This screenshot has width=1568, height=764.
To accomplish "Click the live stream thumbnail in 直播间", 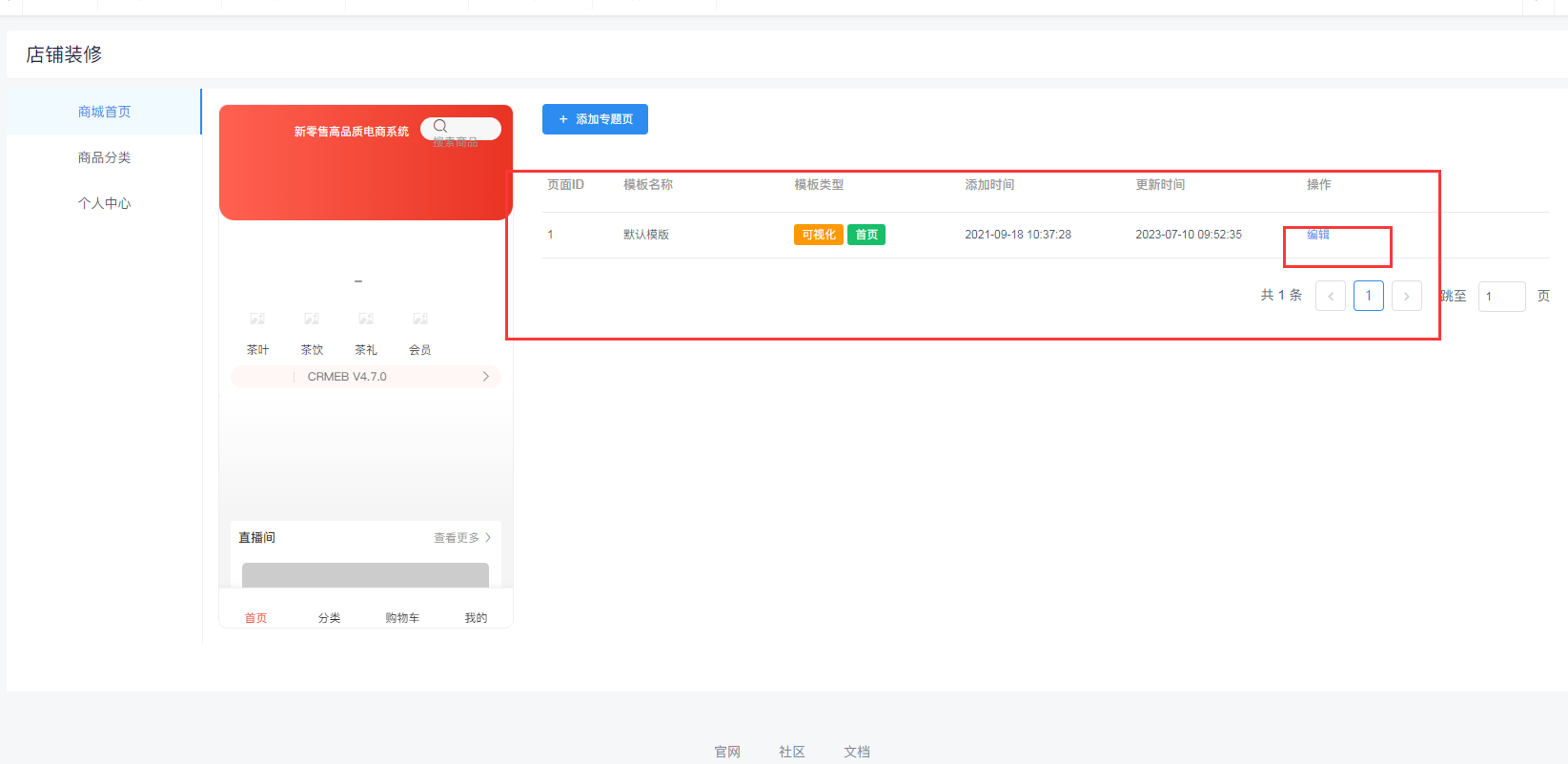I will tap(365, 574).
